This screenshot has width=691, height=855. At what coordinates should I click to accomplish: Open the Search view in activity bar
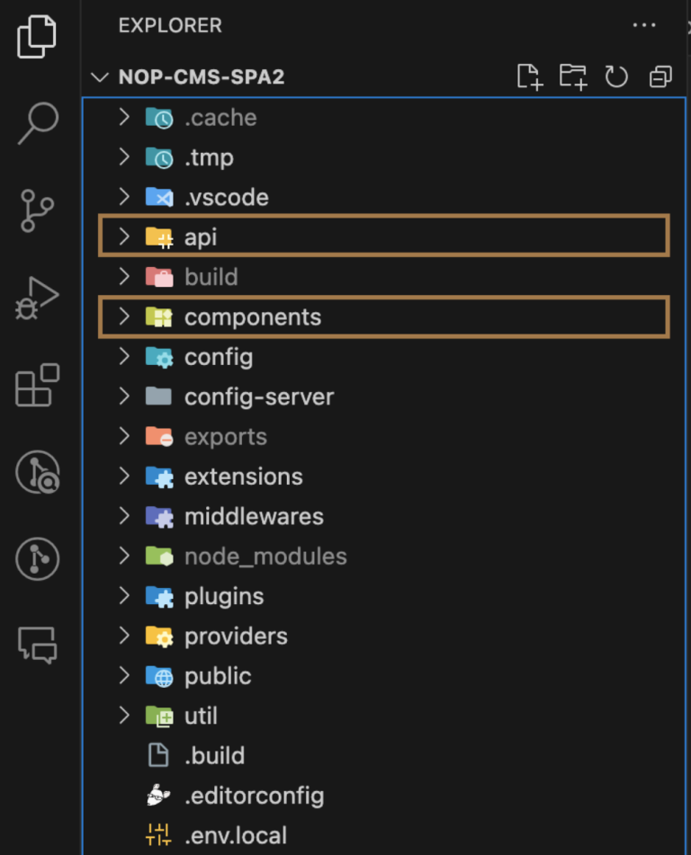[x=38, y=123]
